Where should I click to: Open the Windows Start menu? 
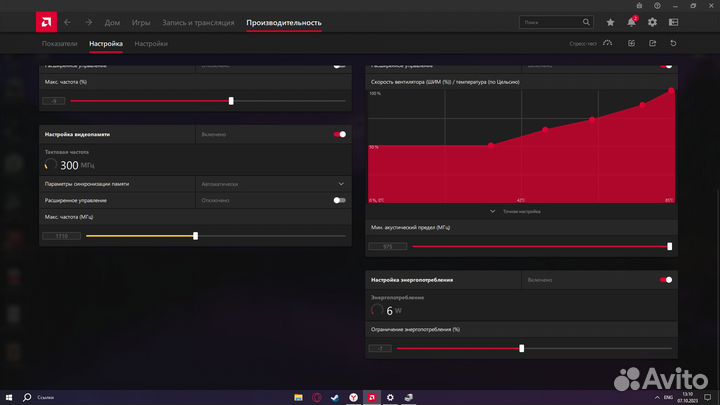pos(9,397)
